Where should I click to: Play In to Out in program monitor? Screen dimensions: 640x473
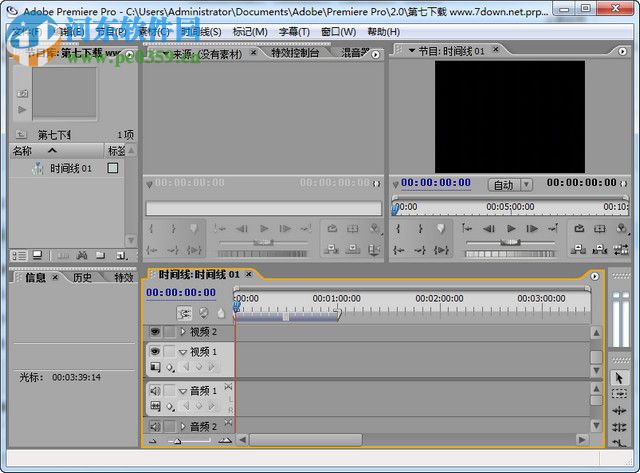[x=441, y=250]
